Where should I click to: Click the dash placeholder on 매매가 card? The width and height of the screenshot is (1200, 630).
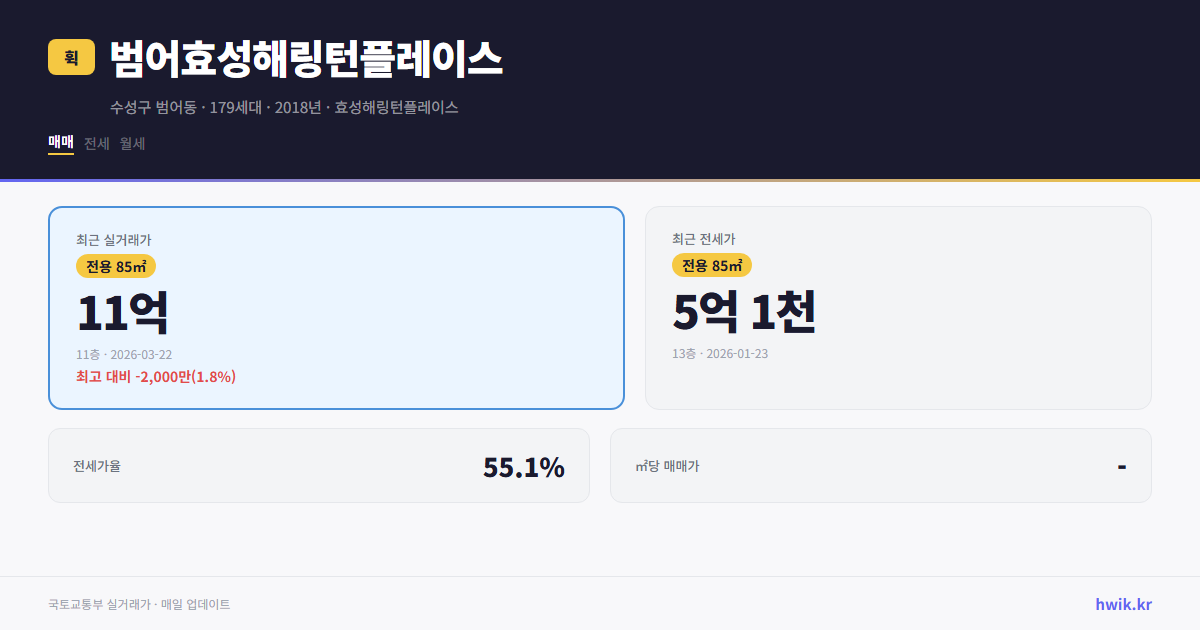[1120, 465]
